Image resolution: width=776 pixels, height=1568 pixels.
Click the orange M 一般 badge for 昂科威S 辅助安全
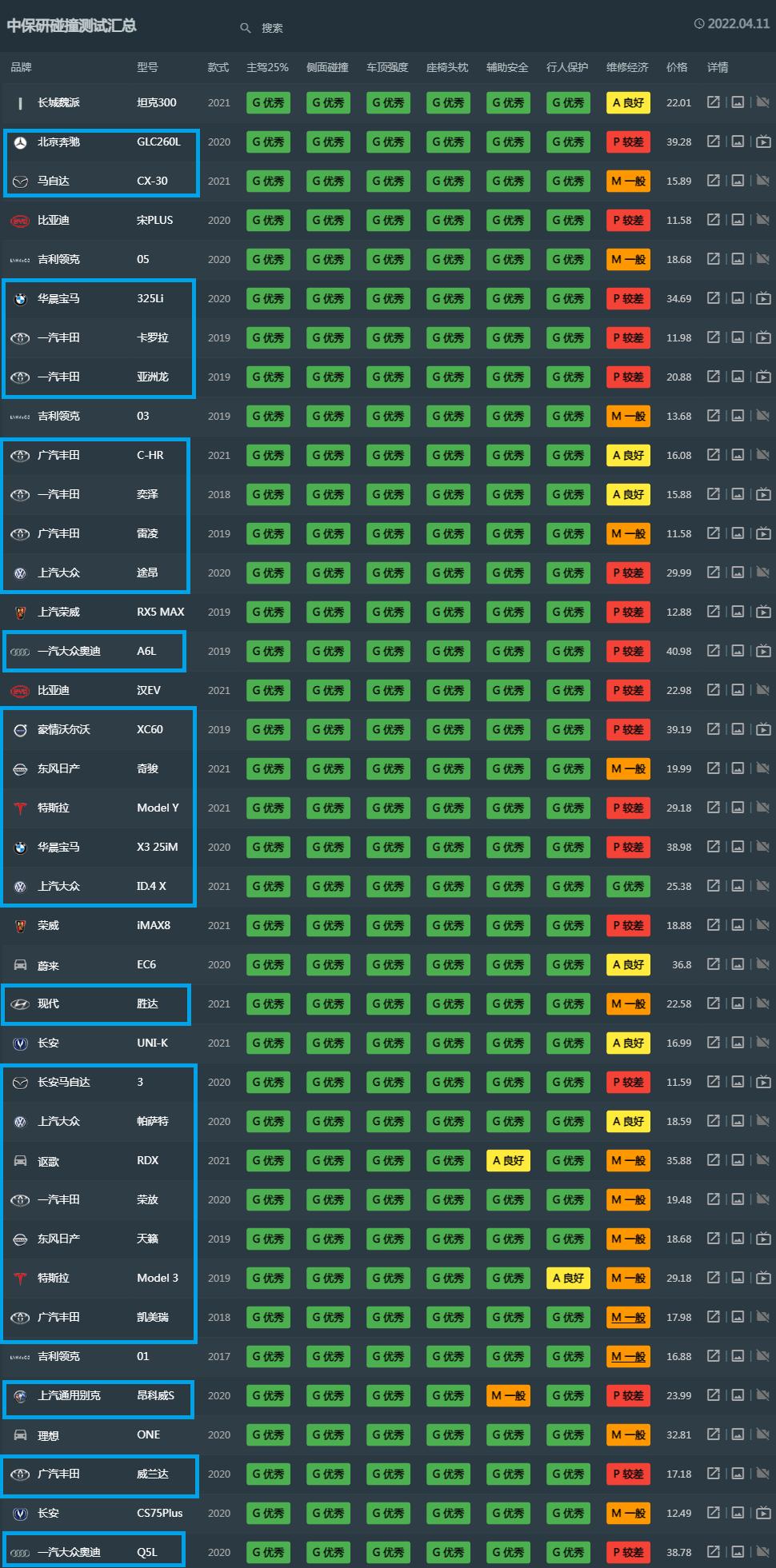(508, 1395)
